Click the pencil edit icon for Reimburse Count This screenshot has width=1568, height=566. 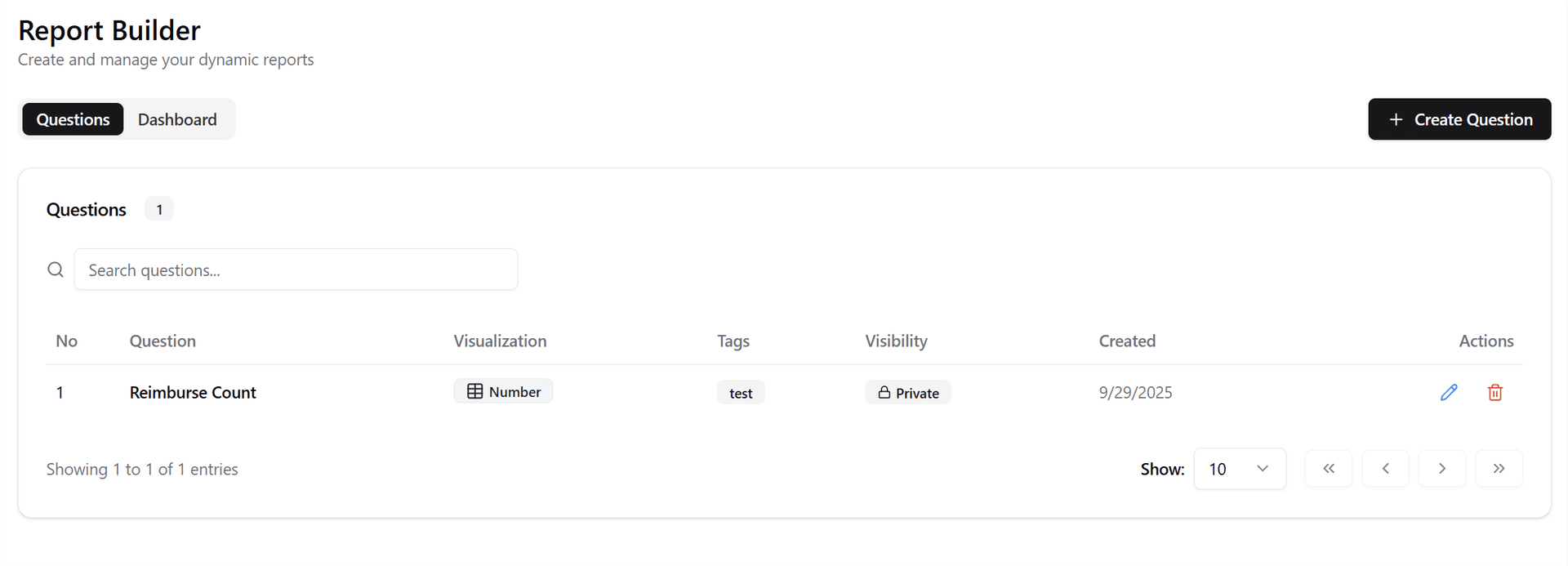[1449, 393]
